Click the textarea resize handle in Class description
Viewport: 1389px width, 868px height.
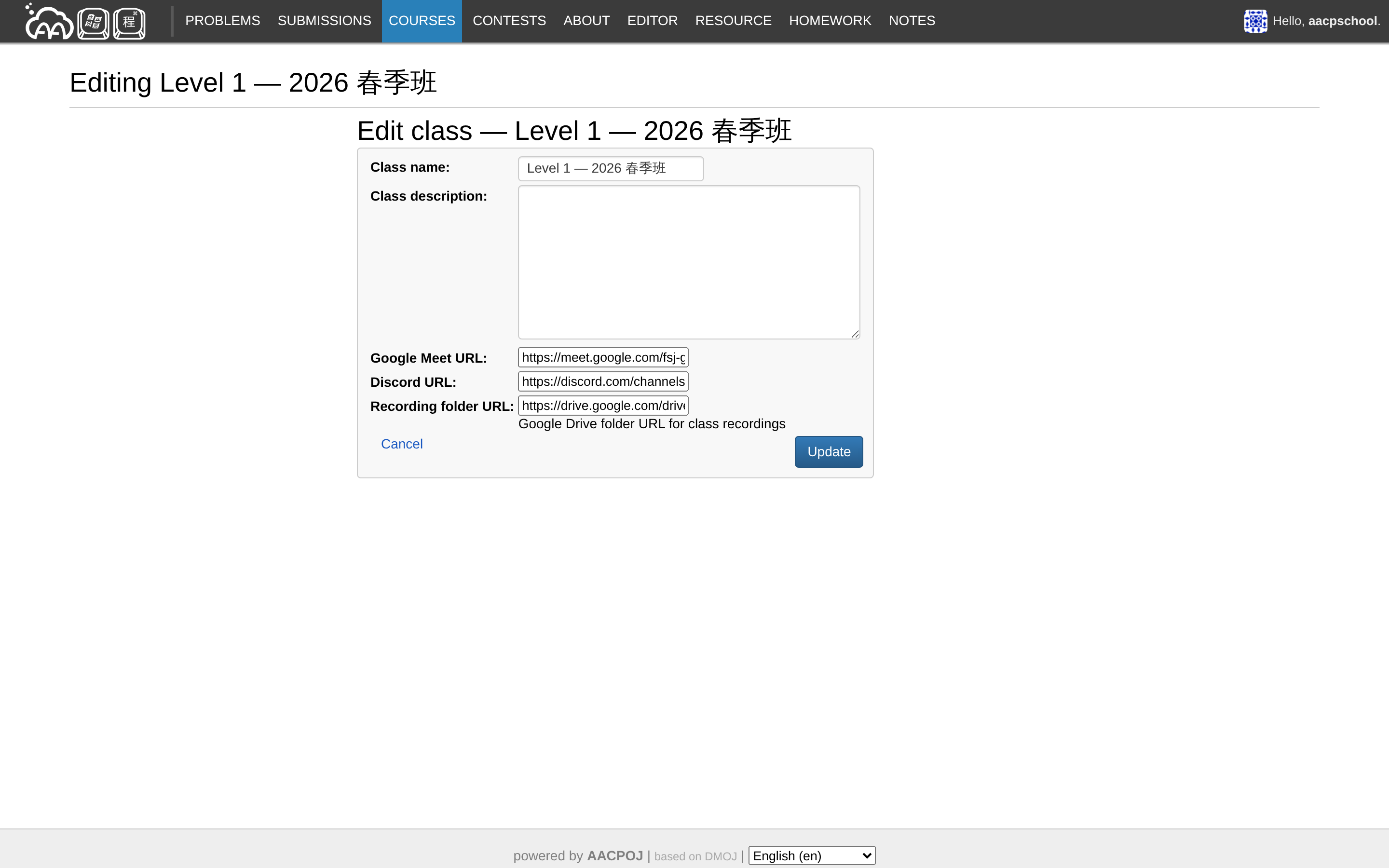tap(855, 334)
